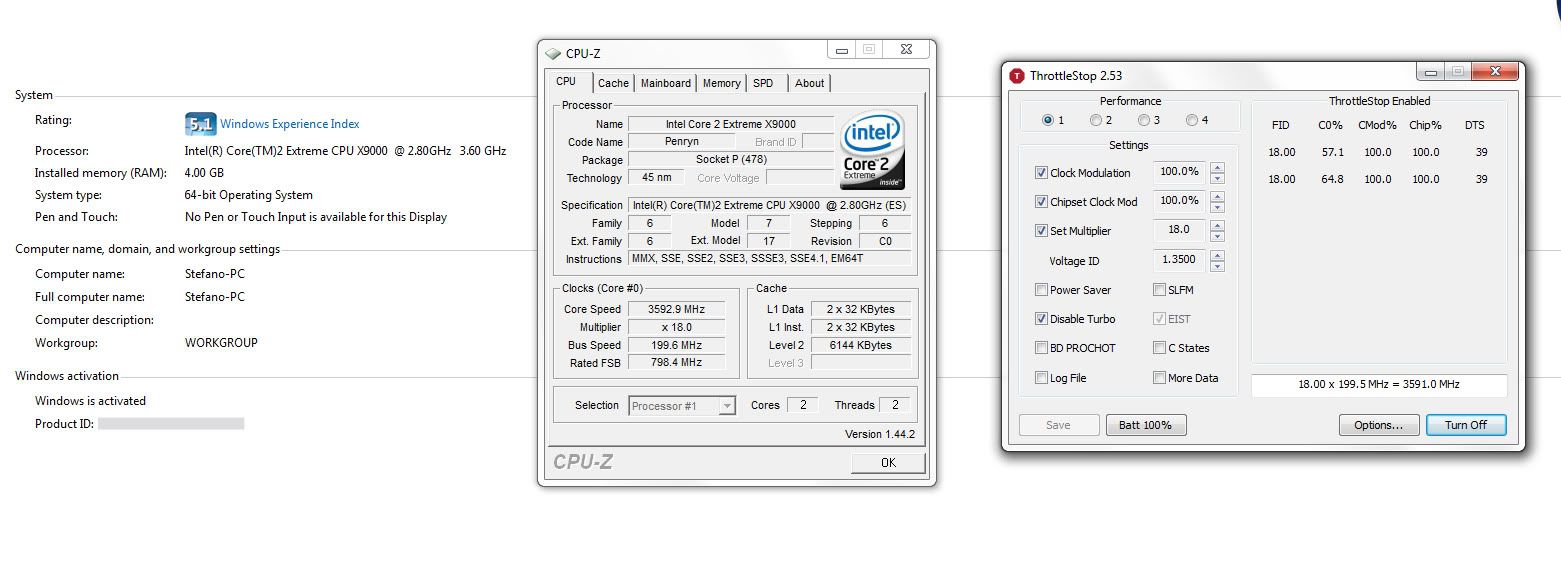The image size is (1561, 585).
Task: Click the Computer name Stefano-PC value
Action: pyautogui.click(x=215, y=274)
